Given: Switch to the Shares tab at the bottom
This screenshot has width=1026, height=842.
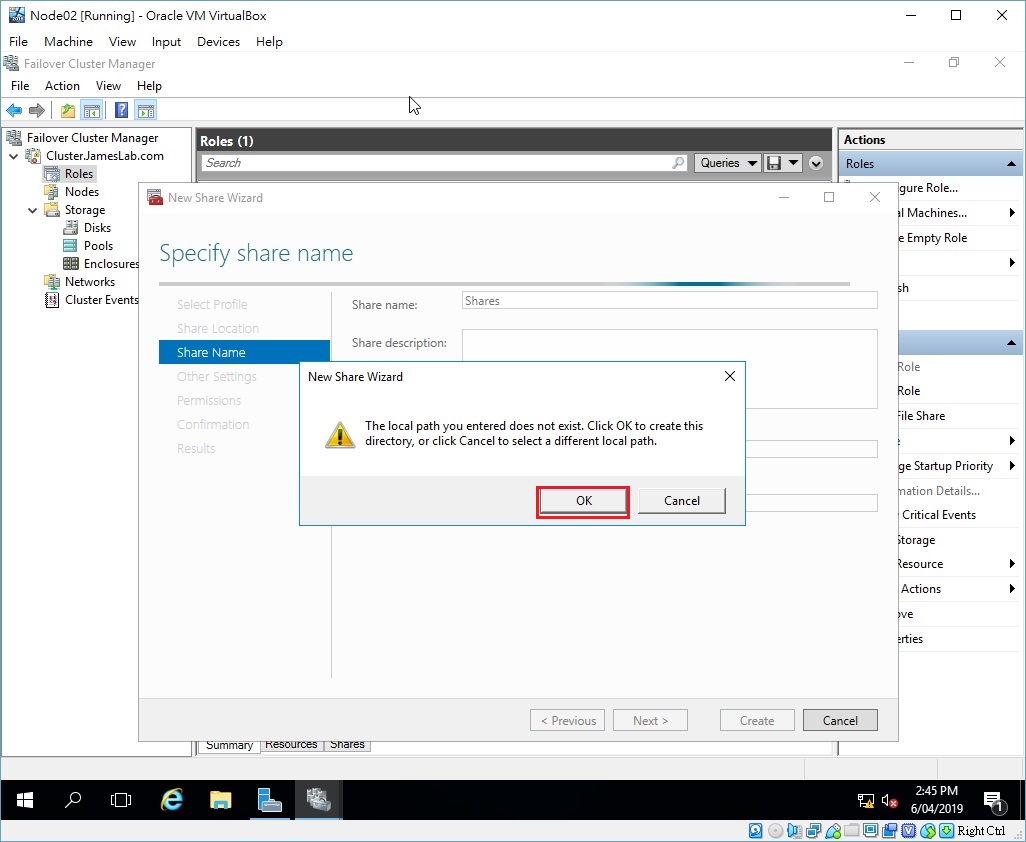Looking at the screenshot, I should coord(347,744).
